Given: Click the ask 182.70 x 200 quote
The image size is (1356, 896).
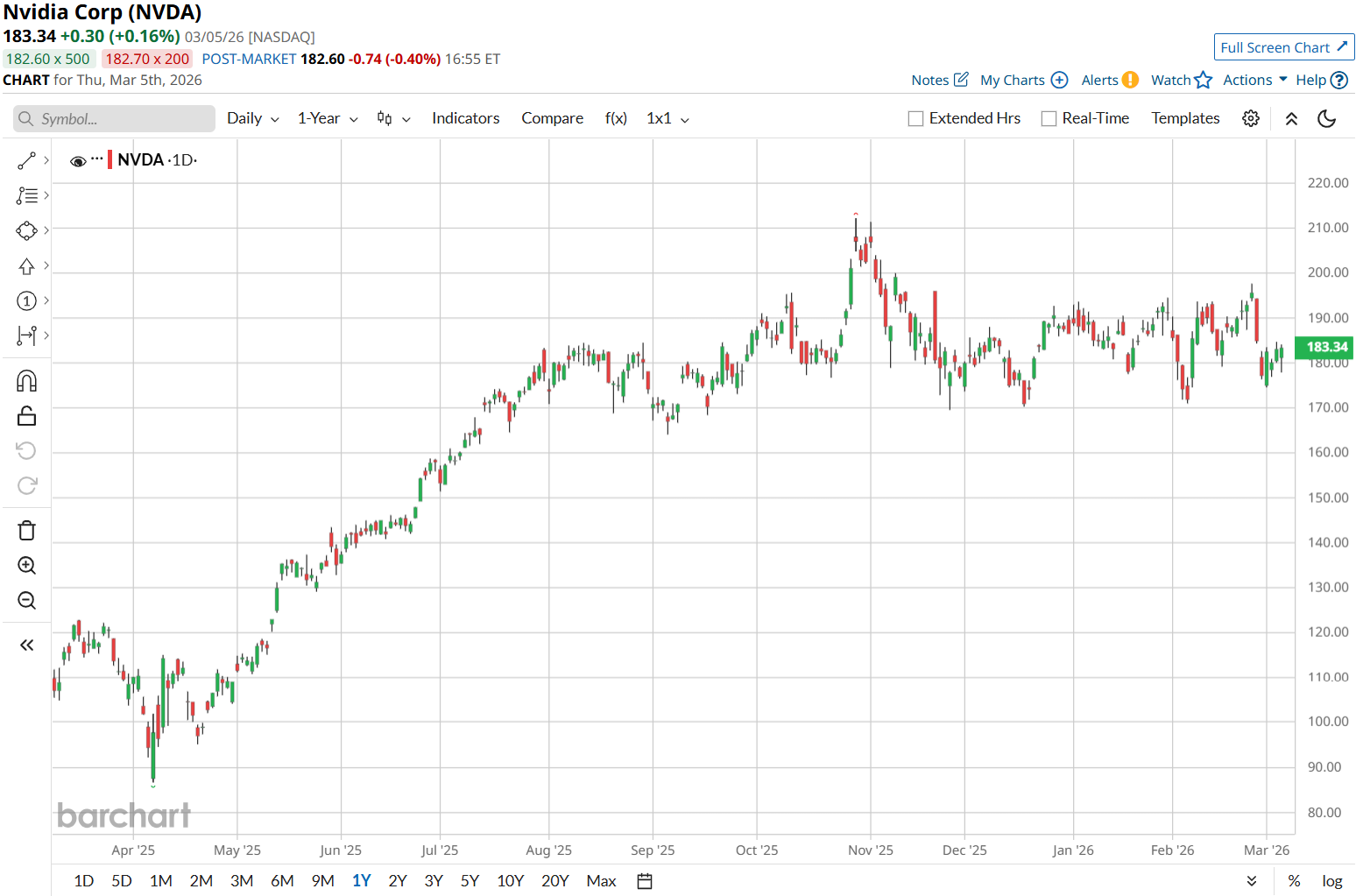Looking at the screenshot, I should coord(147,59).
